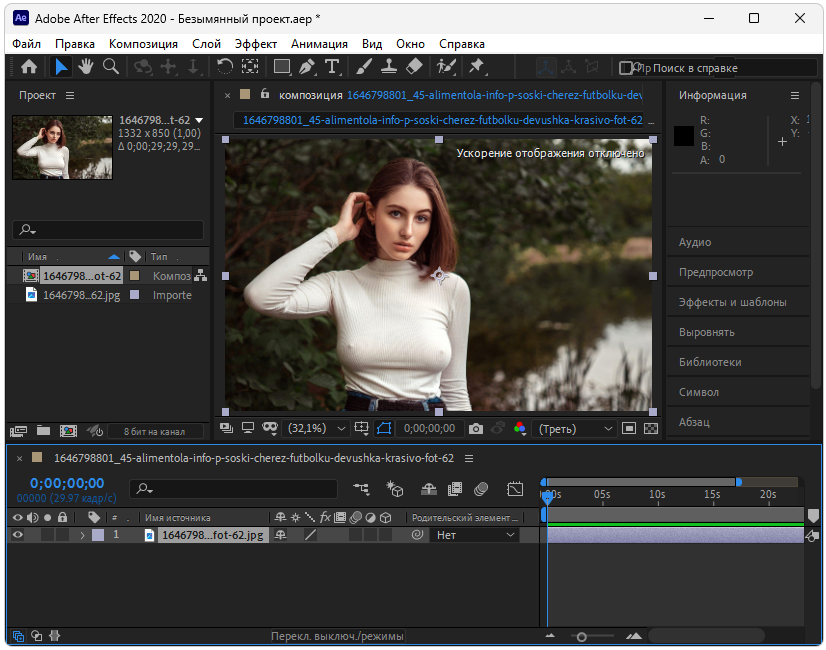Open grid and guide options dropdown
Image resolution: width=826 pixels, height=650 pixels.
click(x=361, y=428)
